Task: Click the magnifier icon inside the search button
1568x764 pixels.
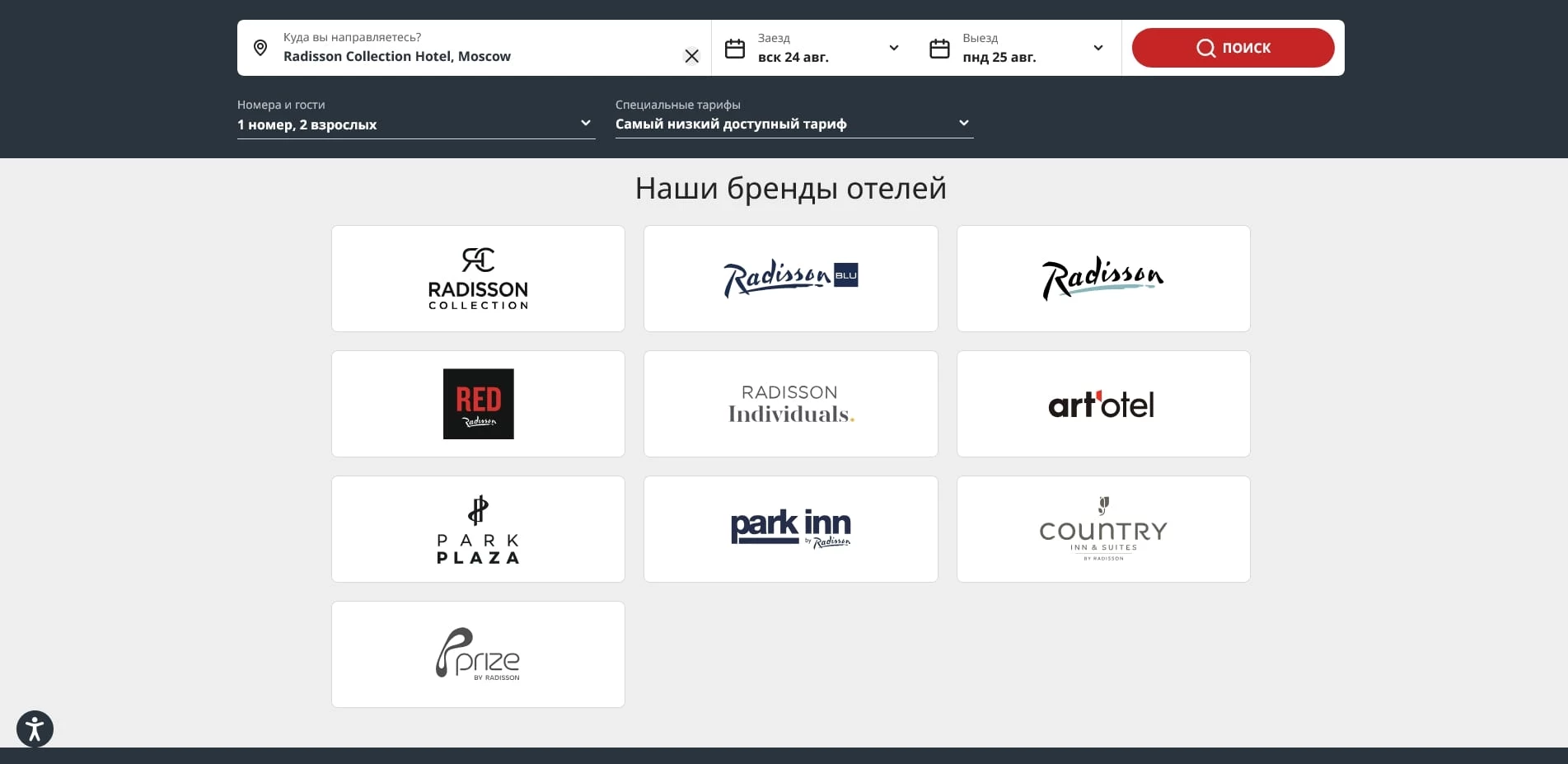Action: coord(1205,48)
